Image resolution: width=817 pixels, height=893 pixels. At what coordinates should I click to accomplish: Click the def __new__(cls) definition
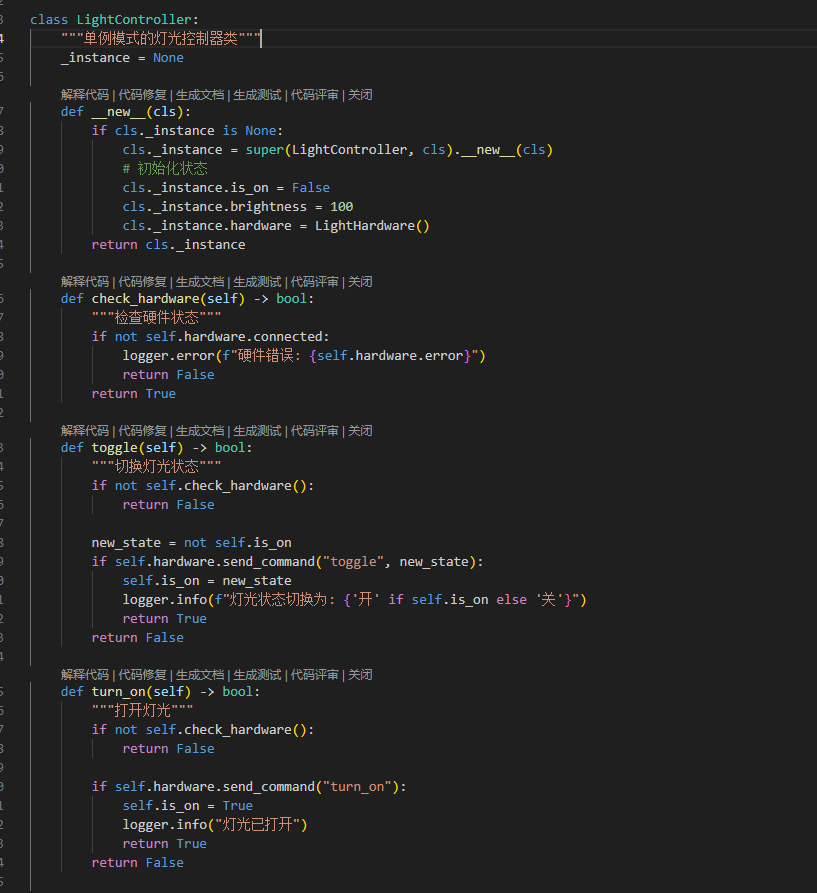[126, 112]
